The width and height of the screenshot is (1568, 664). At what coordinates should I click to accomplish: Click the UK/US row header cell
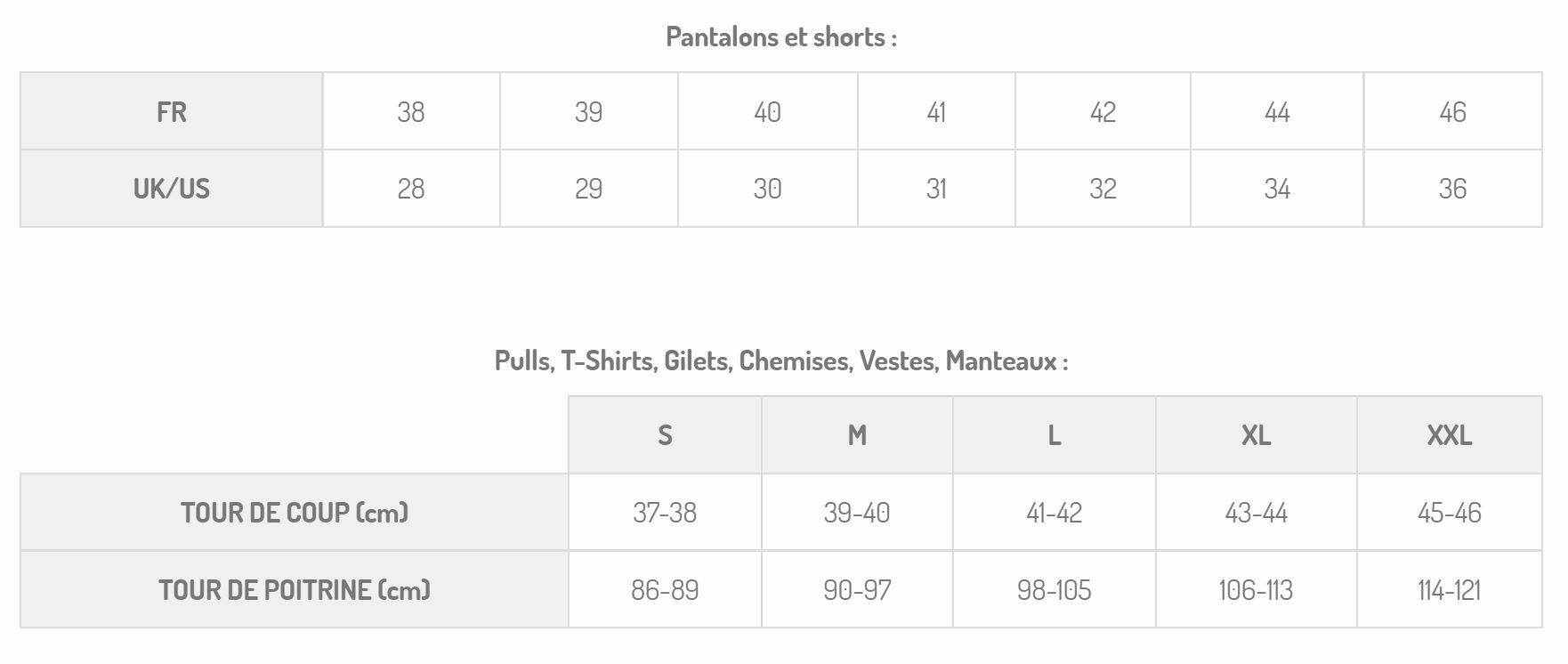(172, 189)
